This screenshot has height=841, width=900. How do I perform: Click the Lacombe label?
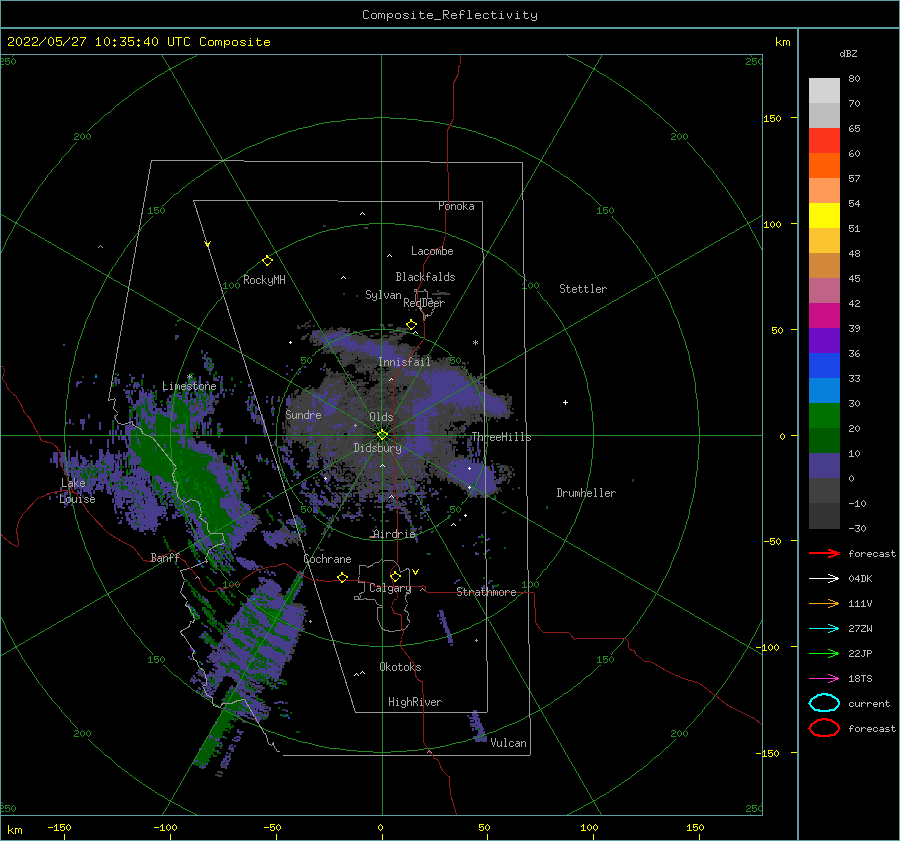pyautogui.click(x=432, y=251)
